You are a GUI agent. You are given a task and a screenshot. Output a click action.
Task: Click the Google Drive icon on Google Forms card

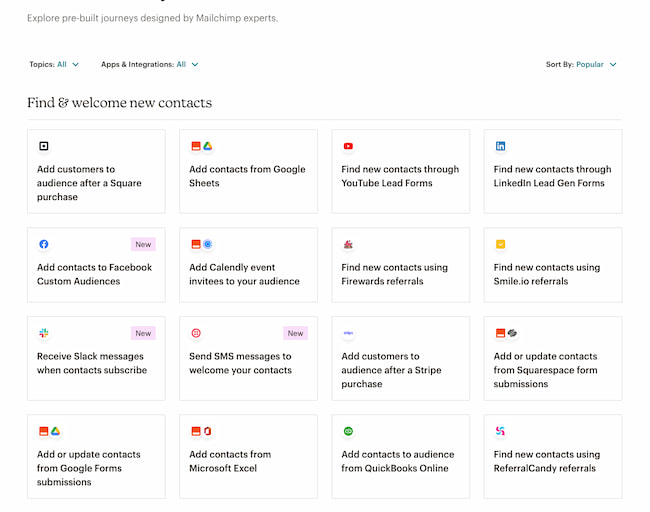point(56,431)
